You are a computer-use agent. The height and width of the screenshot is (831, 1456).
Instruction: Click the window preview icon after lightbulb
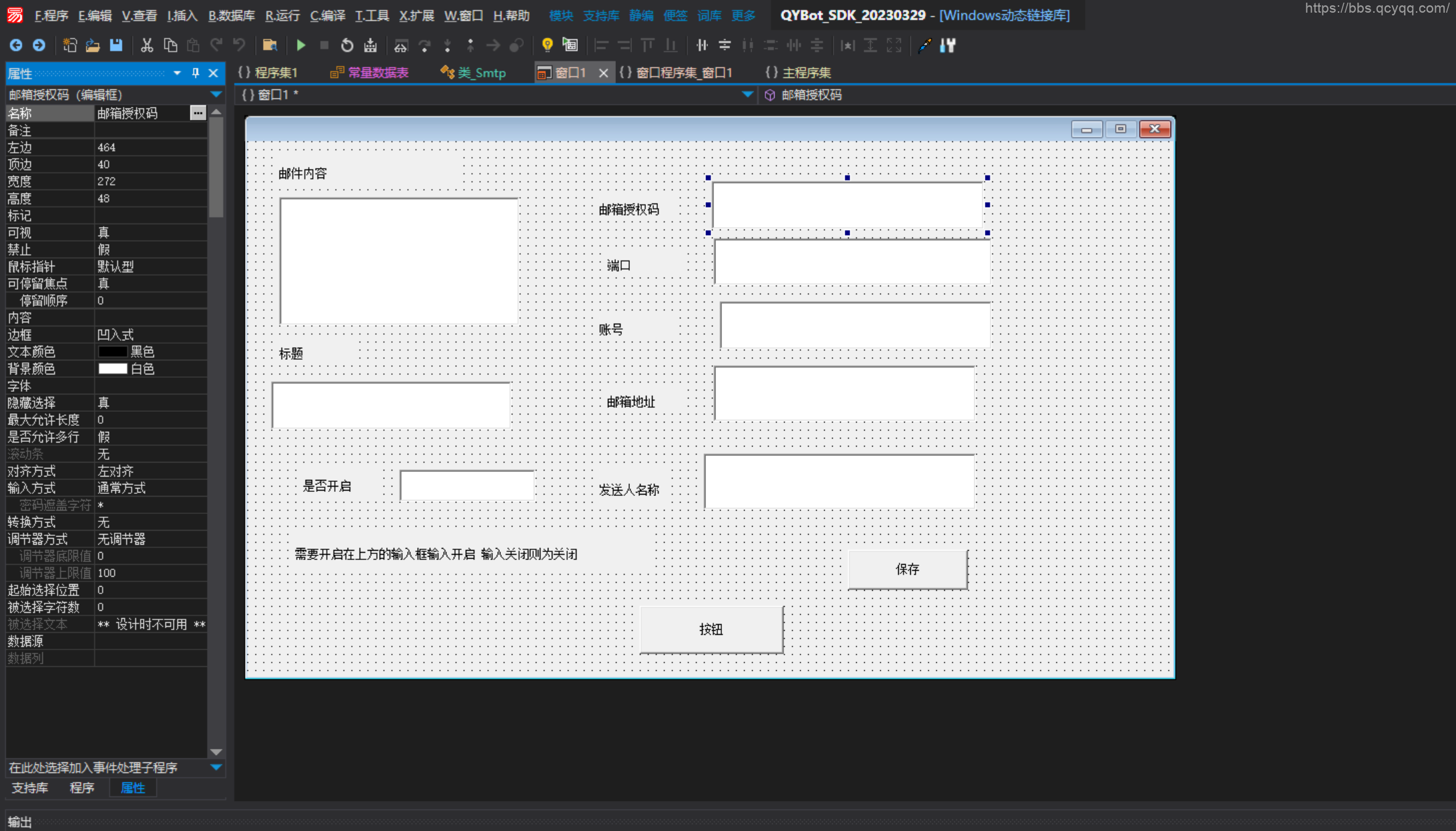pyautogui.click(x=571, y=45)
